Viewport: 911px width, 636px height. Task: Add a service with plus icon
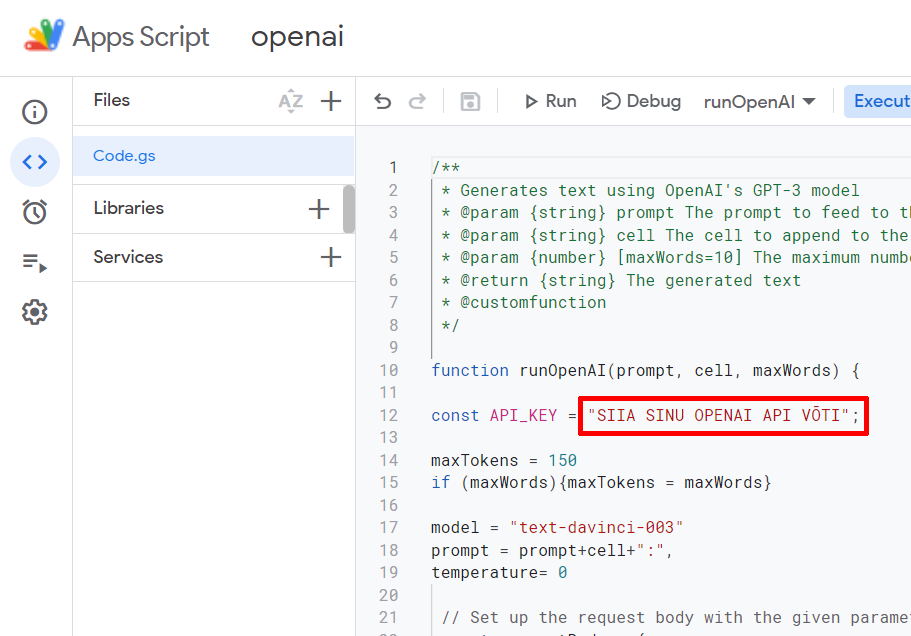[331, 257]
